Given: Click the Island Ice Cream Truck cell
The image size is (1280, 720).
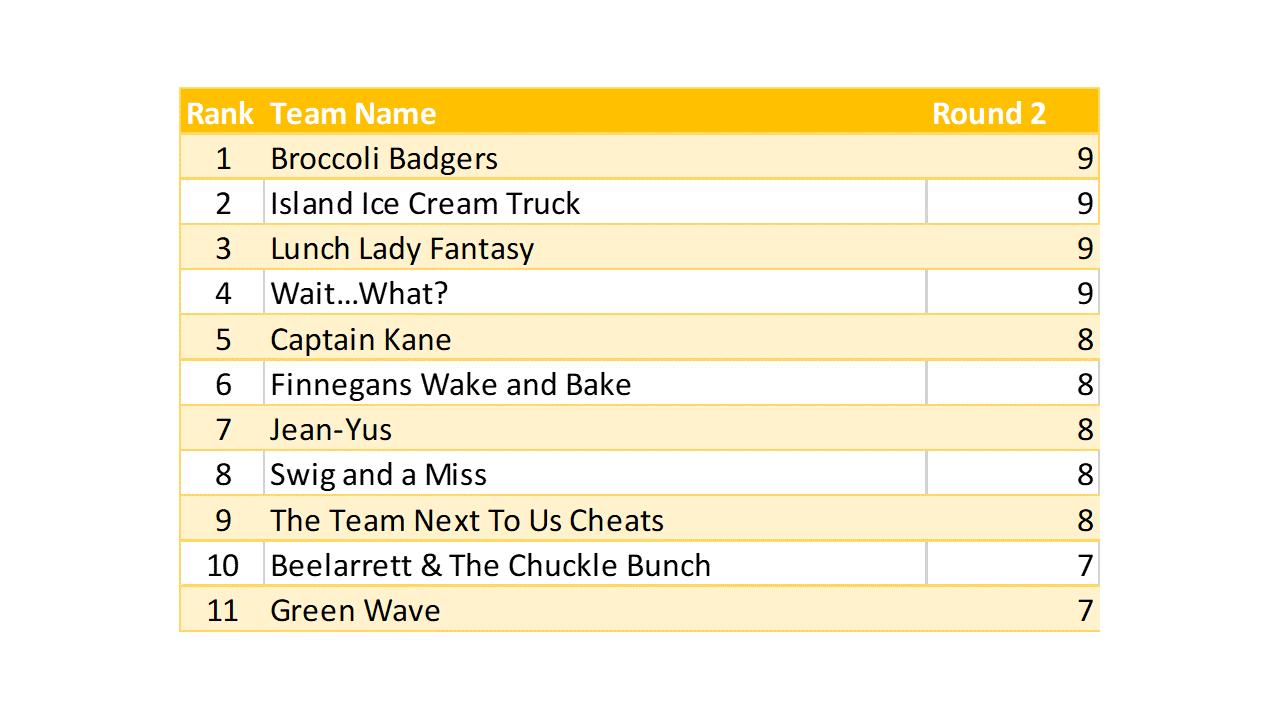Looking at the screenshot, I should click(425, 204).
